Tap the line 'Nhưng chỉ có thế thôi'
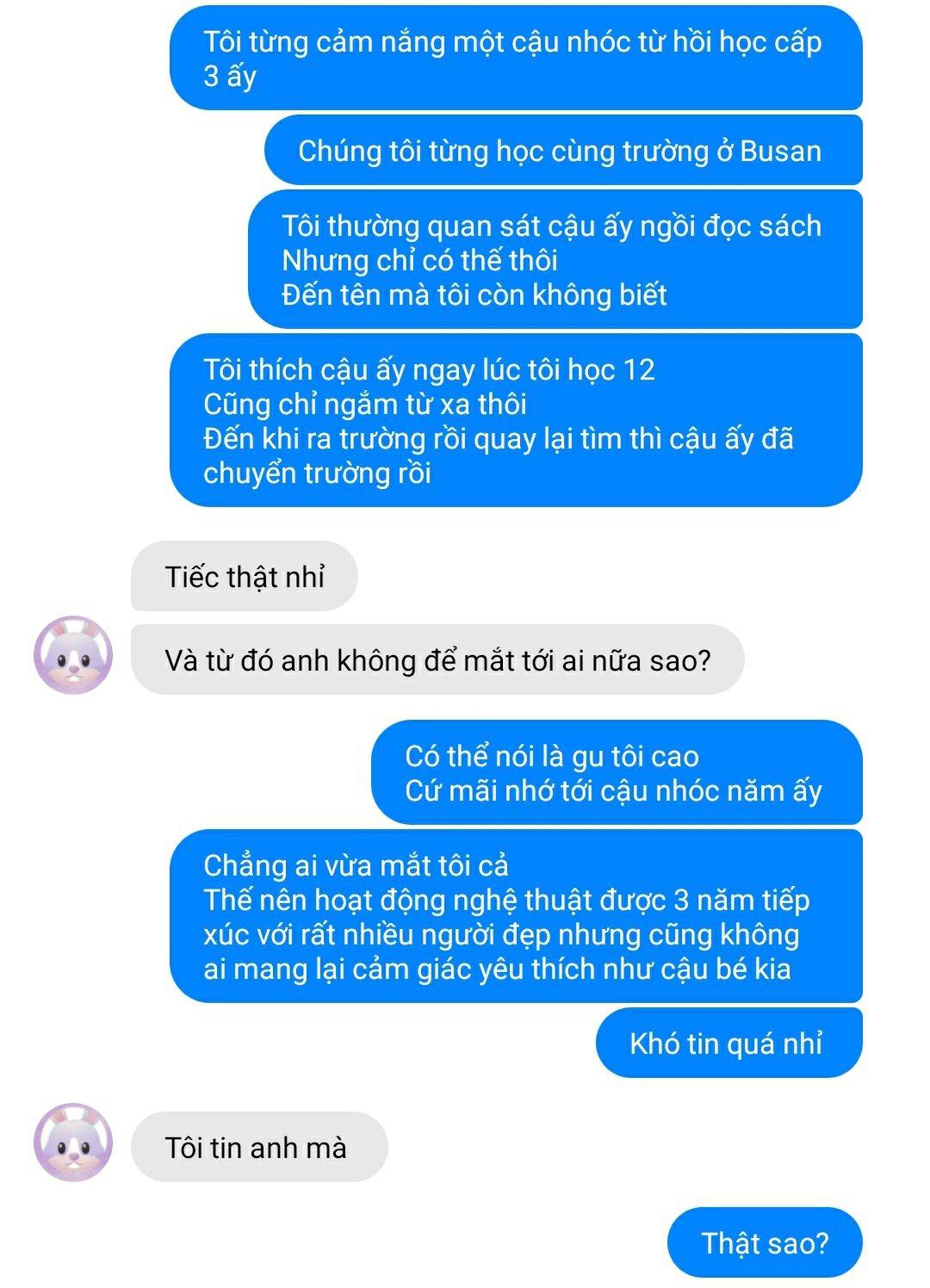This screenshot has width=930, height=1288. coord(419,260)
